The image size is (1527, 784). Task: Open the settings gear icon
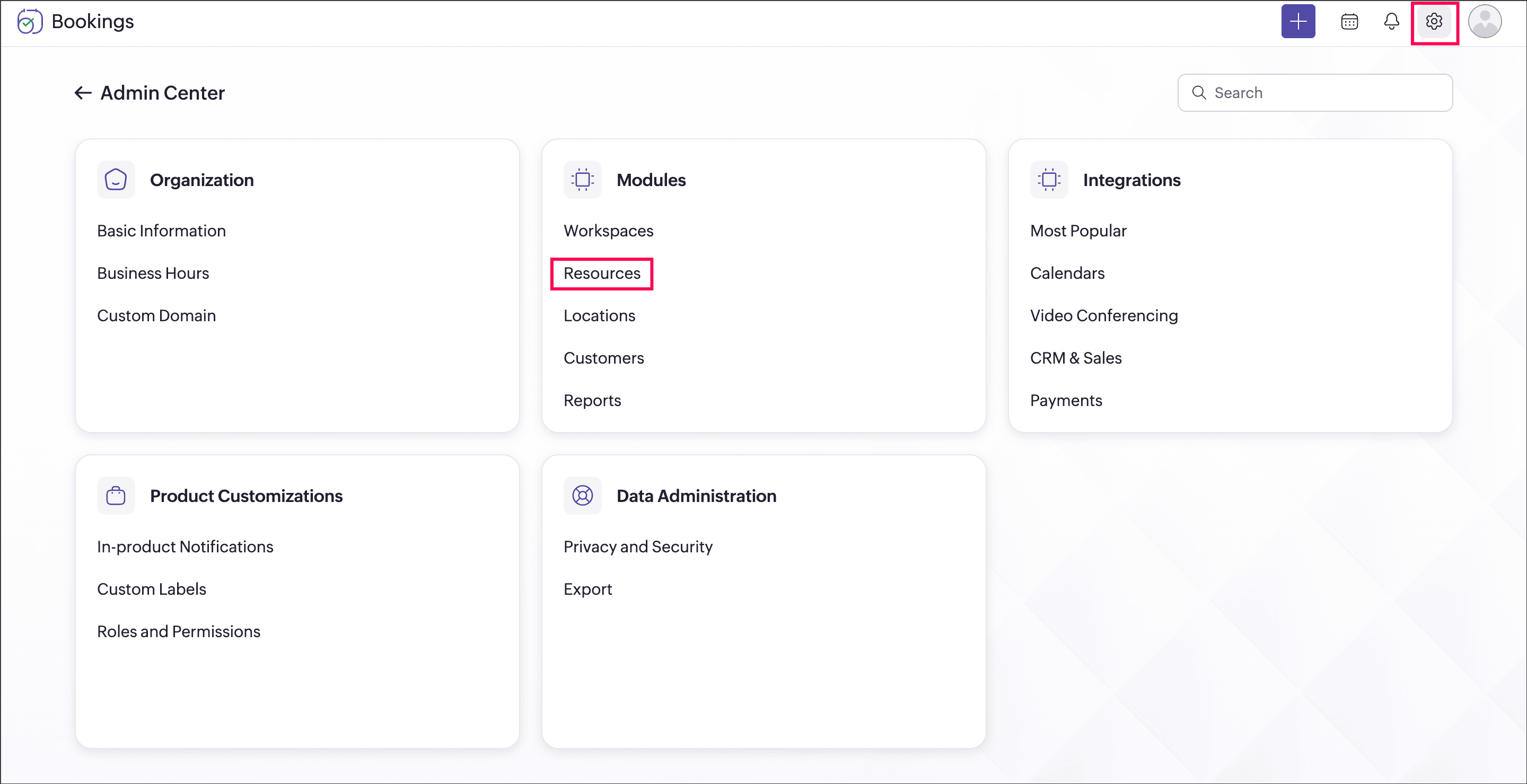coord(1433,22)
